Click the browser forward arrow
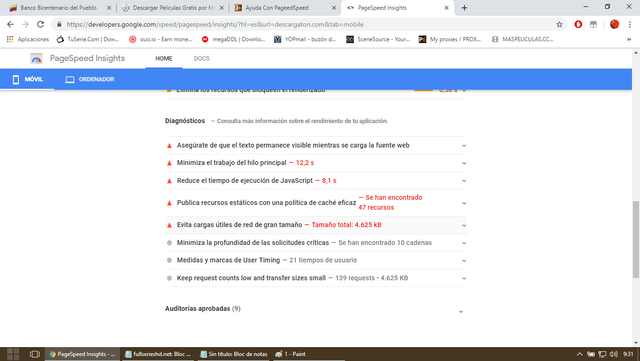The height and width of the screenshot is (361, 640). point(25,25)
